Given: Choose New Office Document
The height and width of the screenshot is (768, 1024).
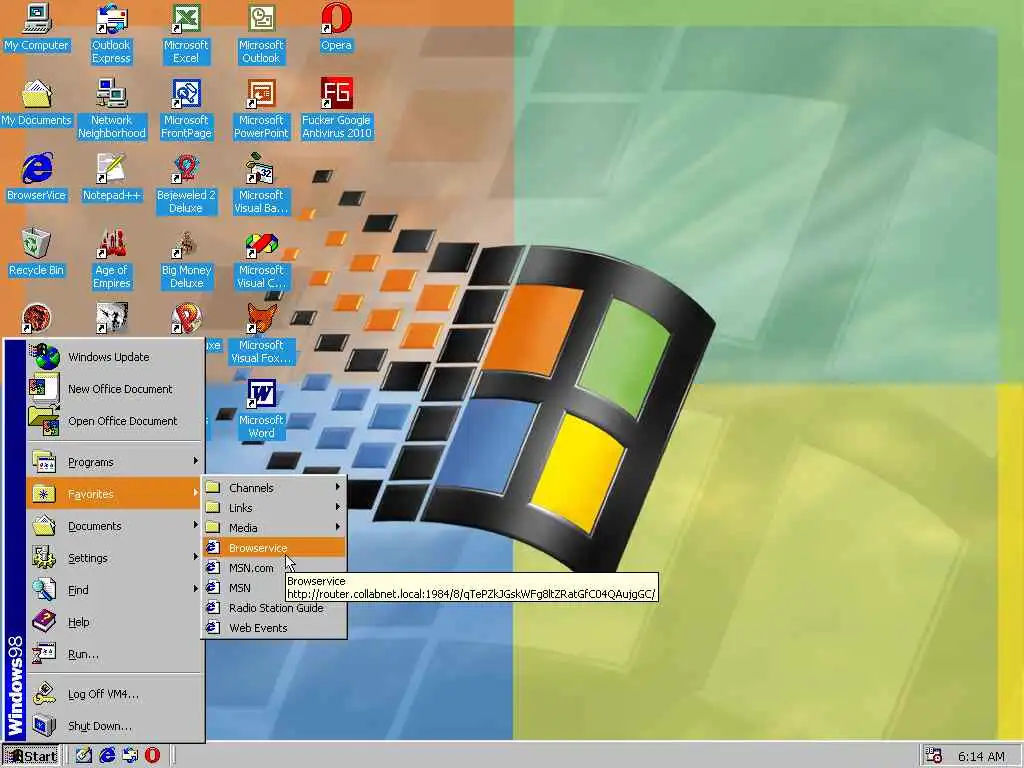Looking at the screenshot, I should pos(115,389).
